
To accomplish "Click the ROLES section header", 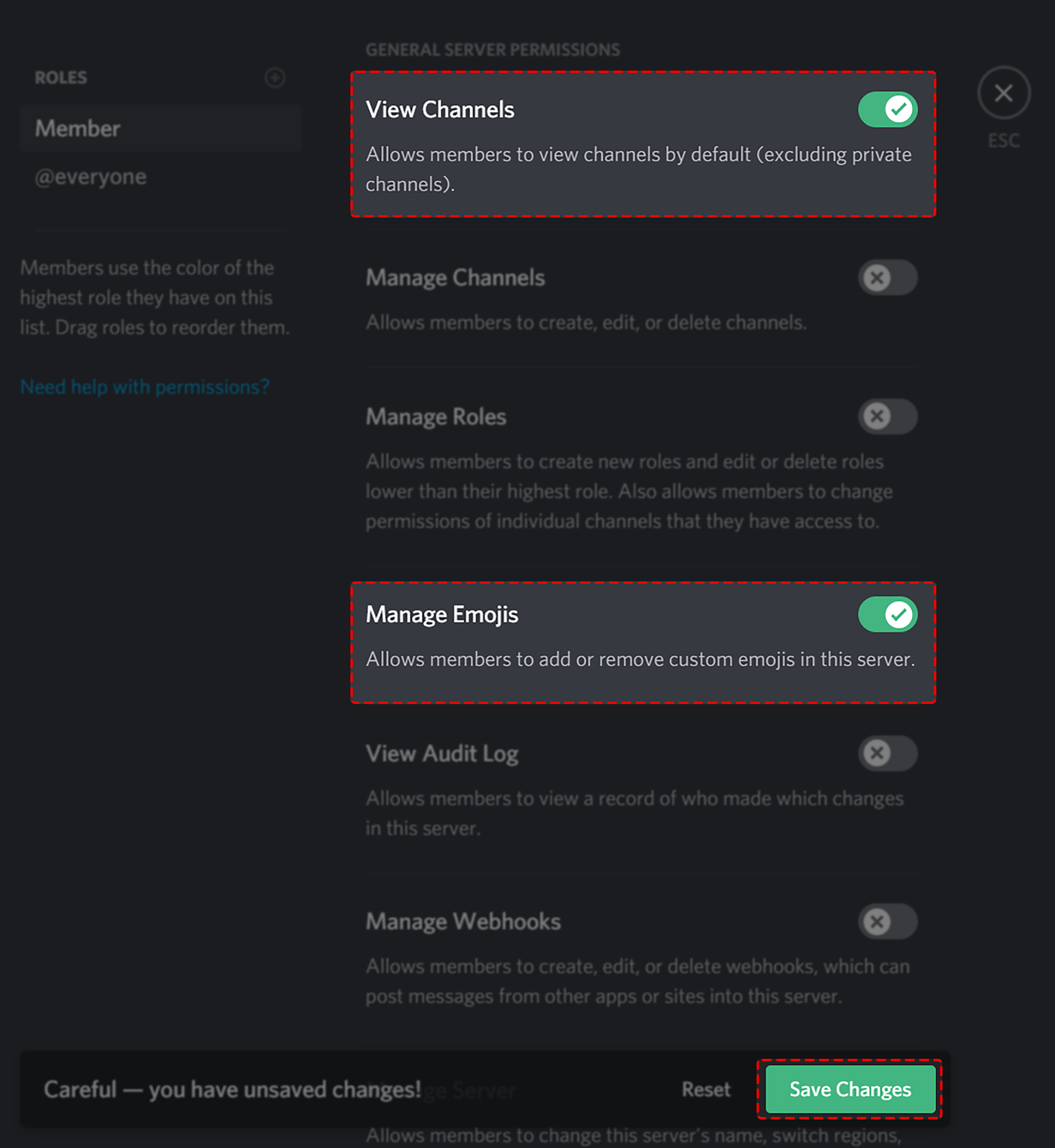I will 61,78.
